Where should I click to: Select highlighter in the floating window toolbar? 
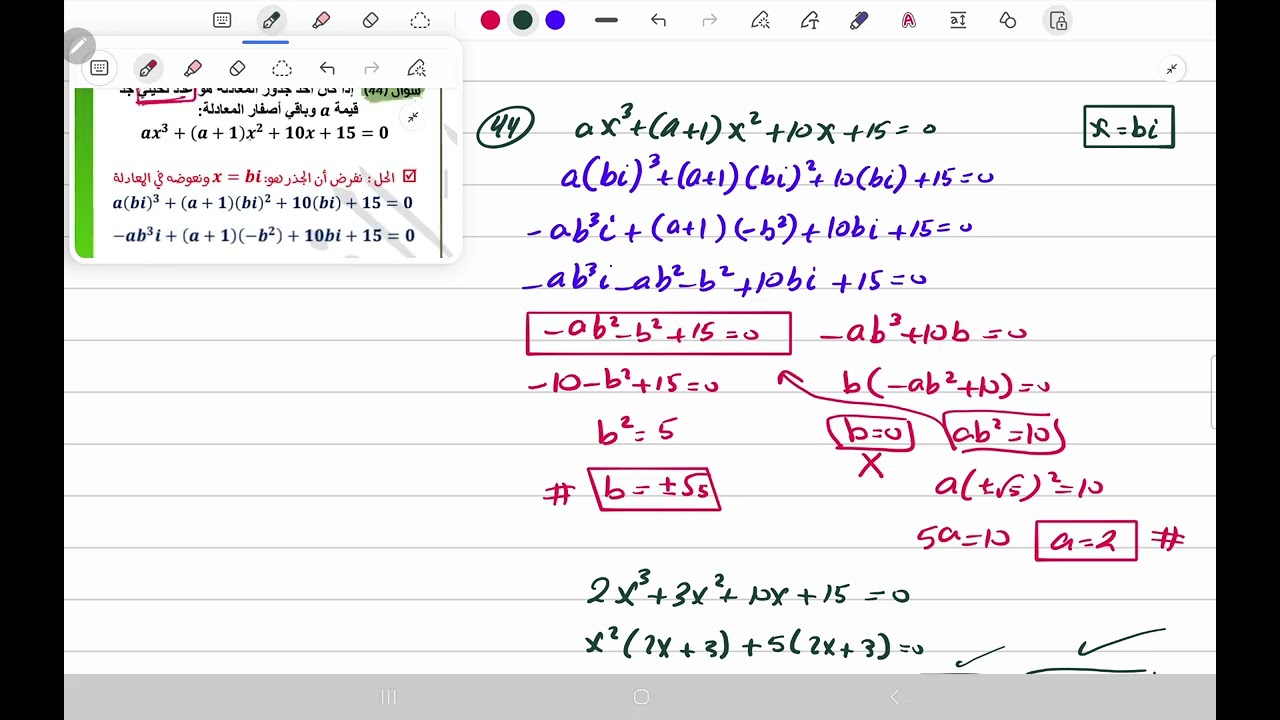(x=193, y=68)
